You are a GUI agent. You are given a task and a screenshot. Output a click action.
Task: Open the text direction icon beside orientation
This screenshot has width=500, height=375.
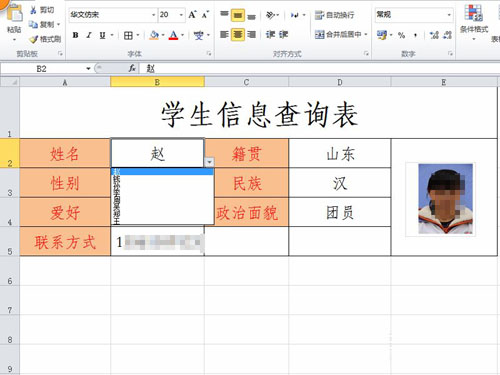click(x=295, y=15)
